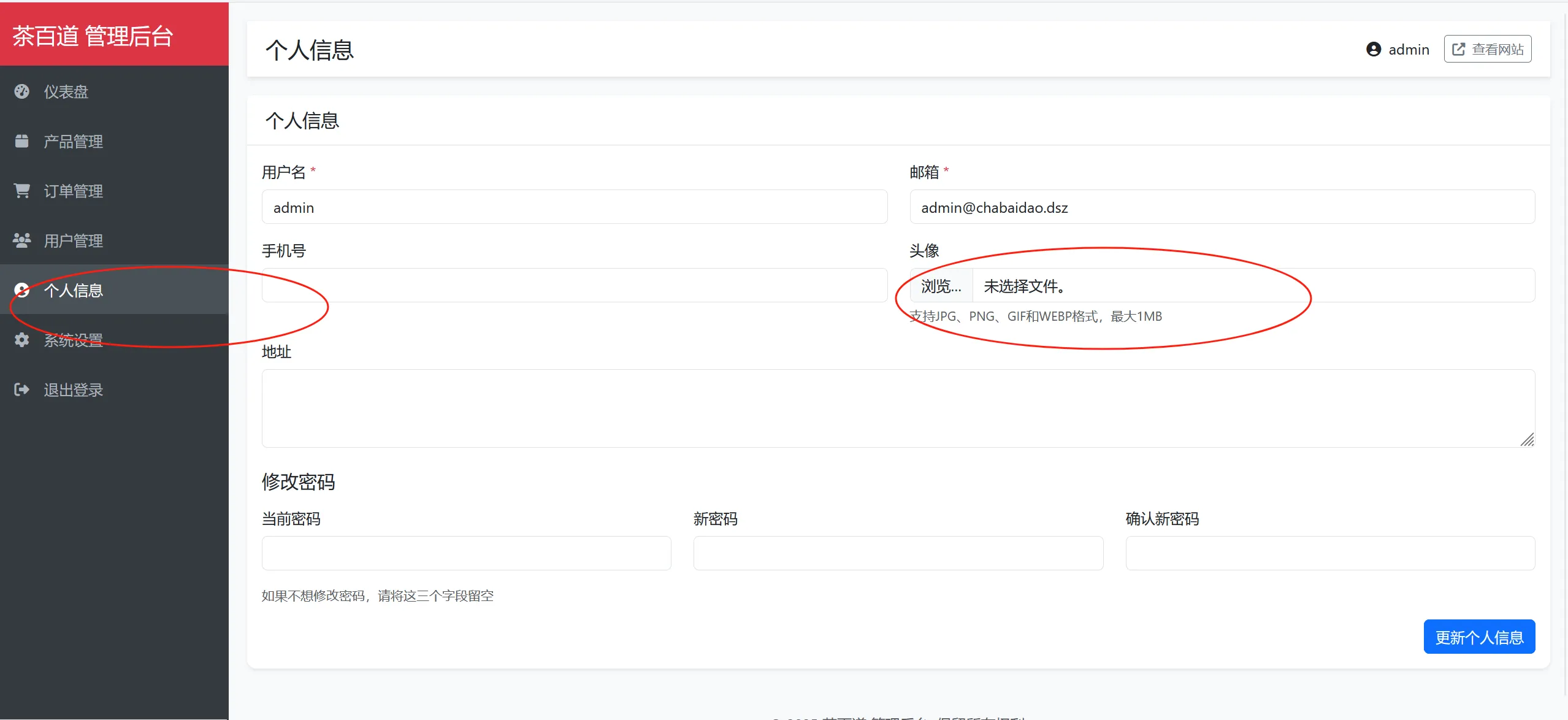
Task: Click the empty 手机号 input
Action: tap(574, 286)
